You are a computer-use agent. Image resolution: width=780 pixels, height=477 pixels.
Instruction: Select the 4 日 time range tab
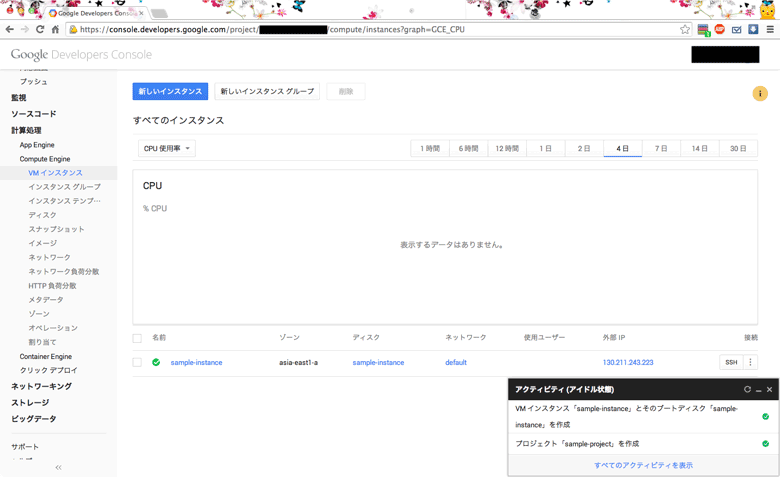622,148
